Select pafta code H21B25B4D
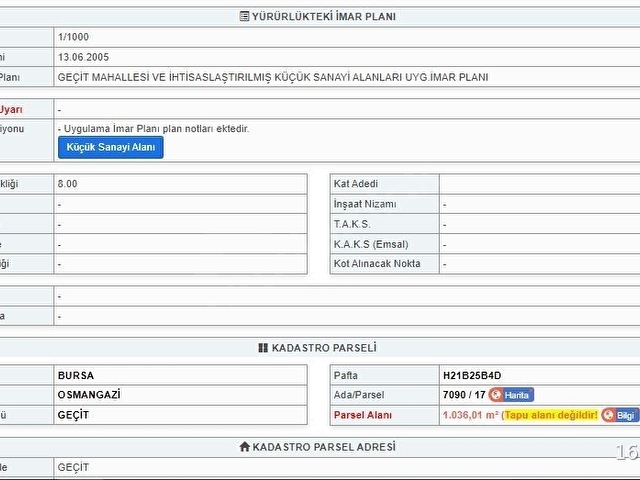The image size is (640, 480). (x=472, y=376)
